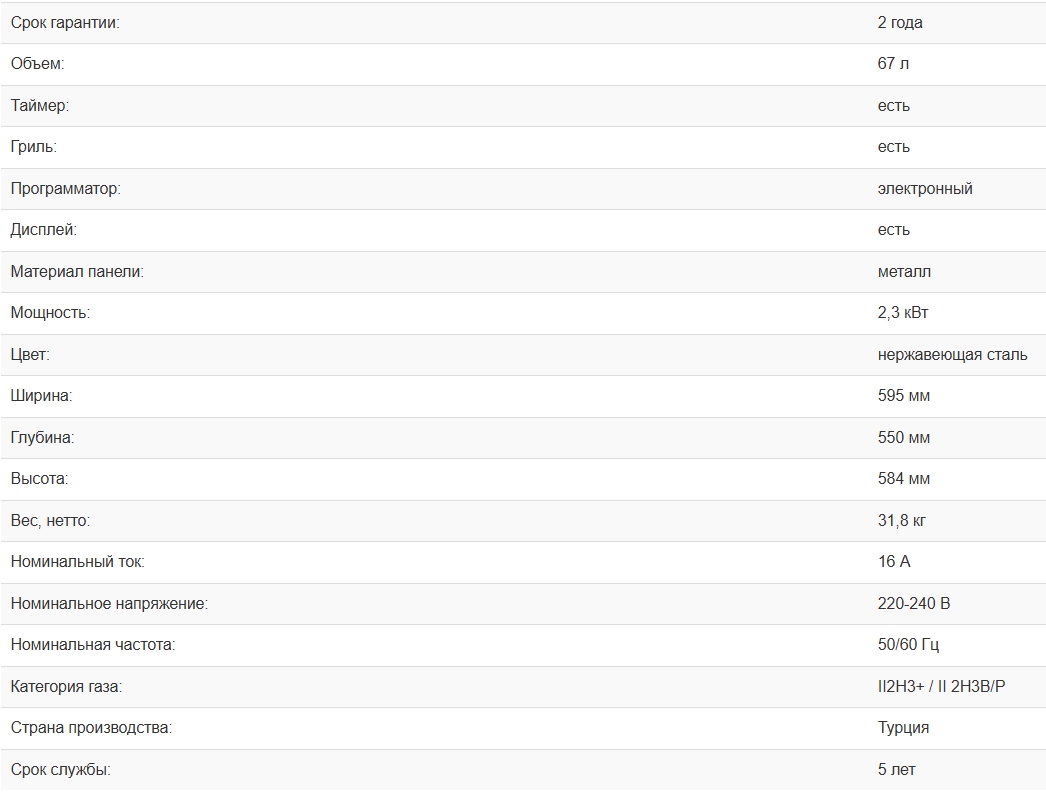The image size is (1046, 796).
Task: Click the "595 мм" width value
Action: (904, 396)
